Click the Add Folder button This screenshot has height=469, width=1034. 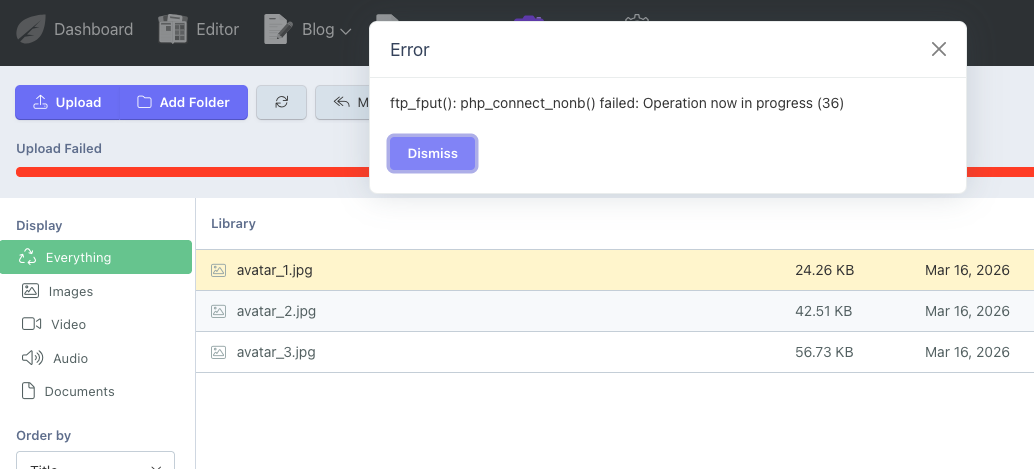click(183, 102)
